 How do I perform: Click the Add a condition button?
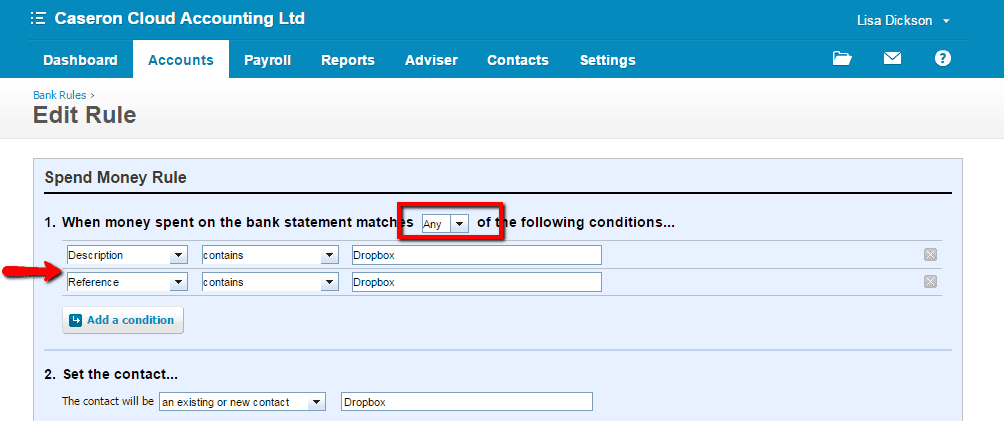123,320
